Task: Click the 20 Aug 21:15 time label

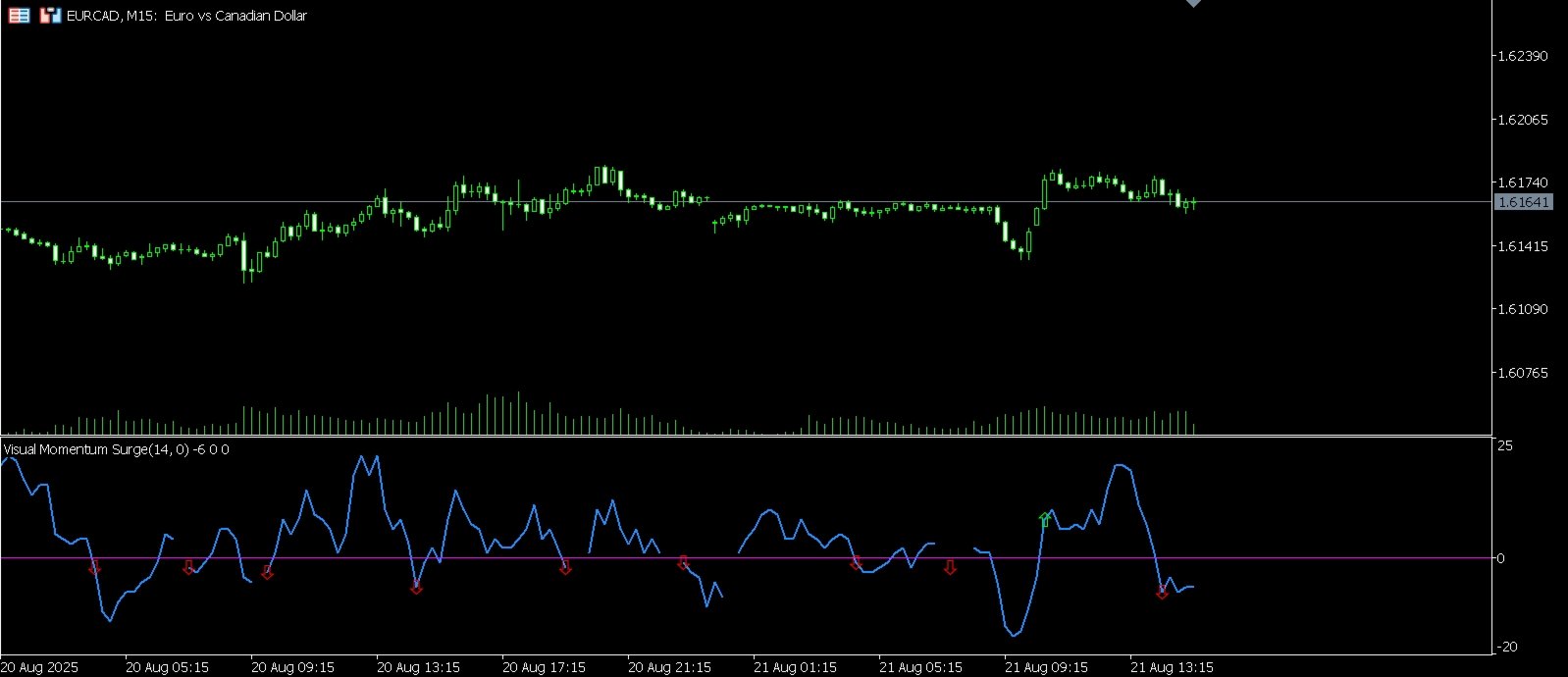Action: tap(669, 667)
